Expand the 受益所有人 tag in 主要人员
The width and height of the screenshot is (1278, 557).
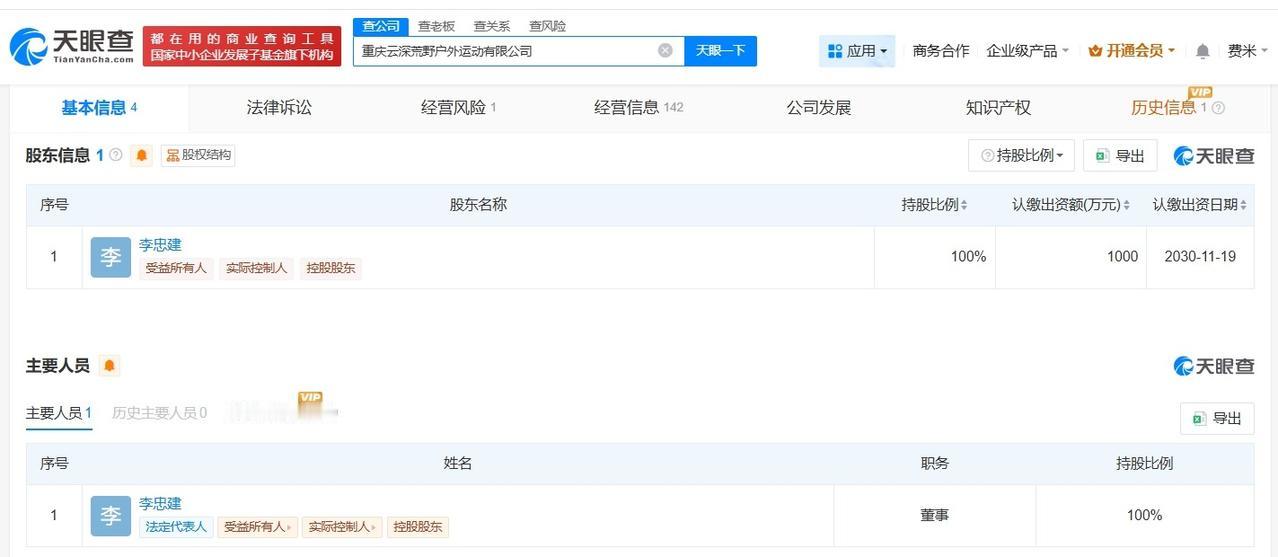(x=258, y=527)
